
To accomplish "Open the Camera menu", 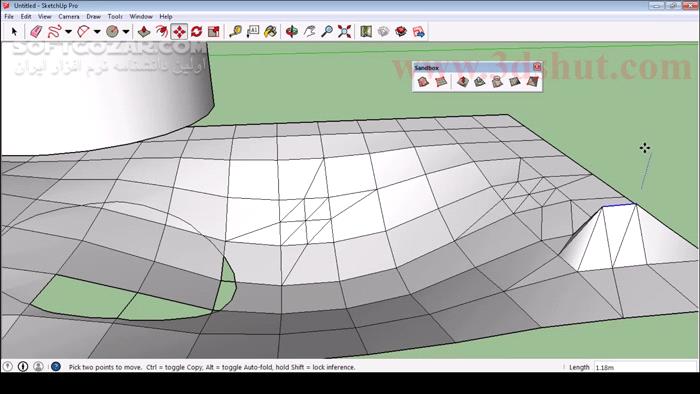I will pyautogui.click(x=69, y=17).
